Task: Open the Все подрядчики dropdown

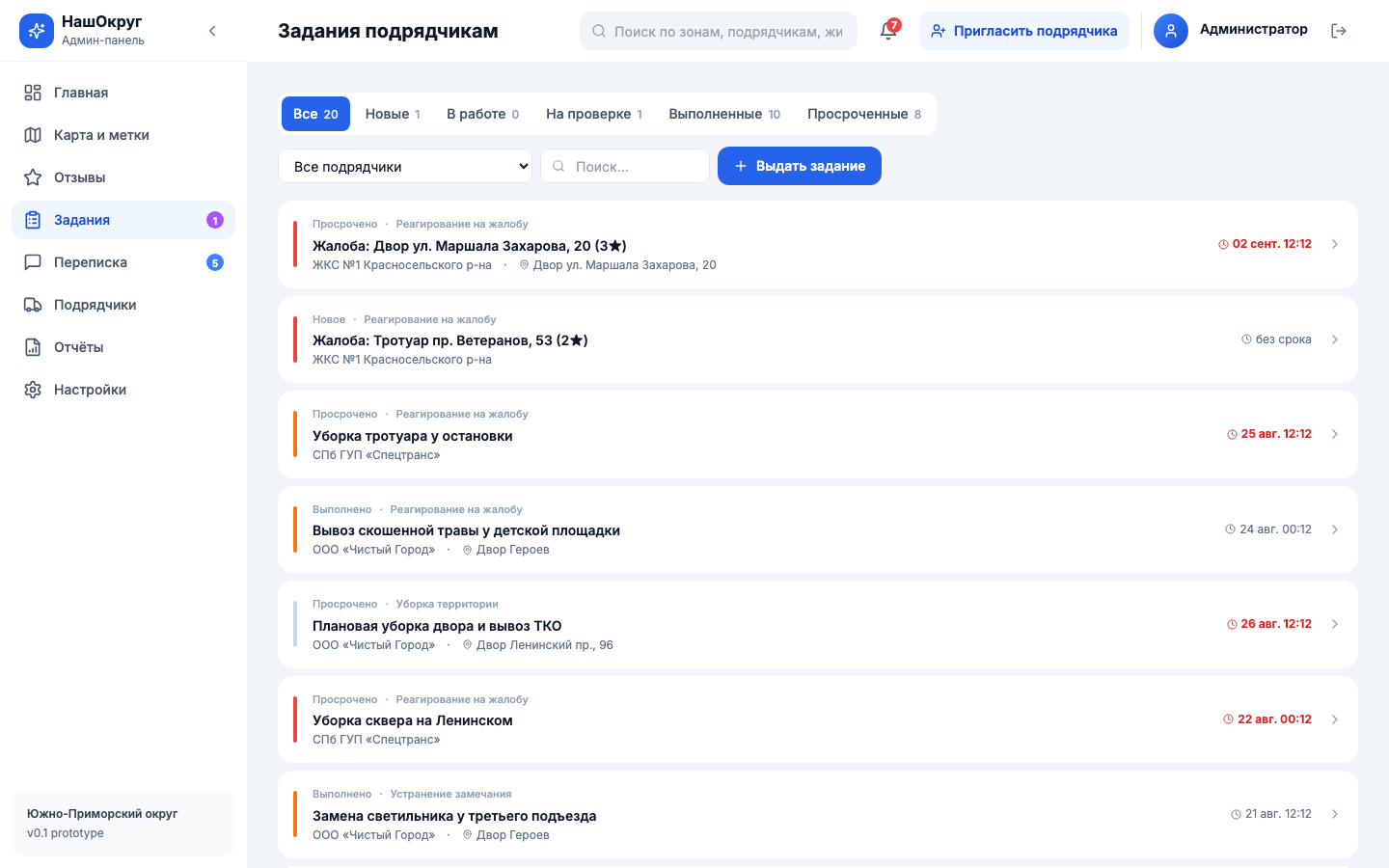Action: pos(405,166)
